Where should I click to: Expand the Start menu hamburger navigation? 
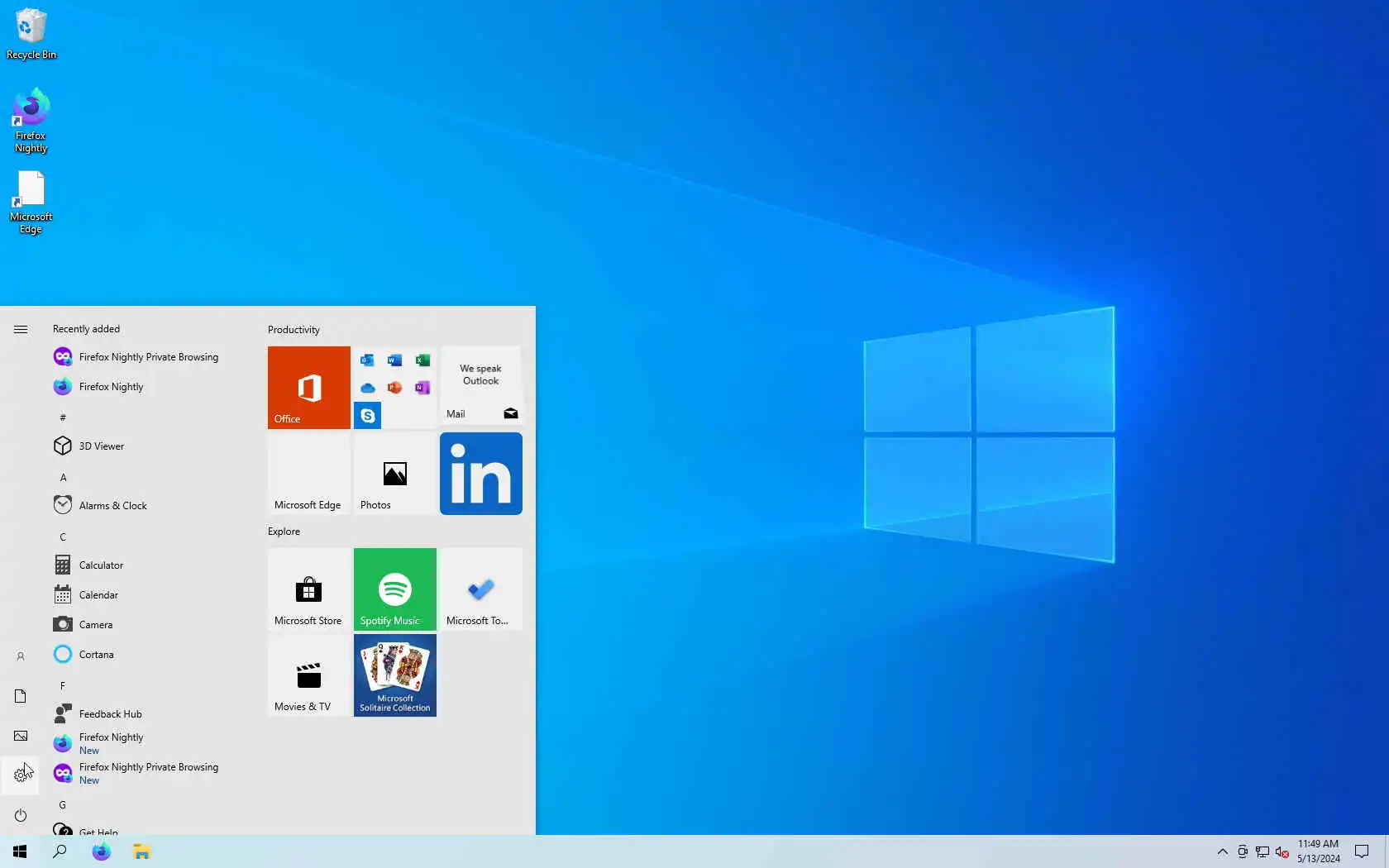point(21,329)
